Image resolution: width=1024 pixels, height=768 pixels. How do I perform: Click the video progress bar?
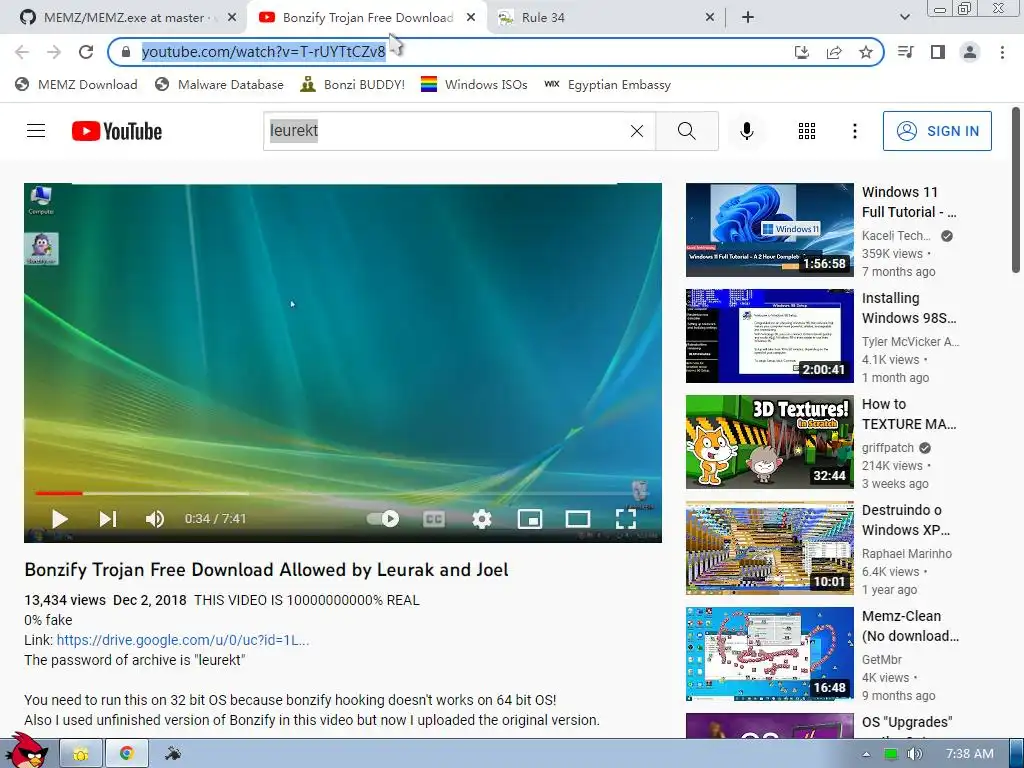(x=342, y=493)
